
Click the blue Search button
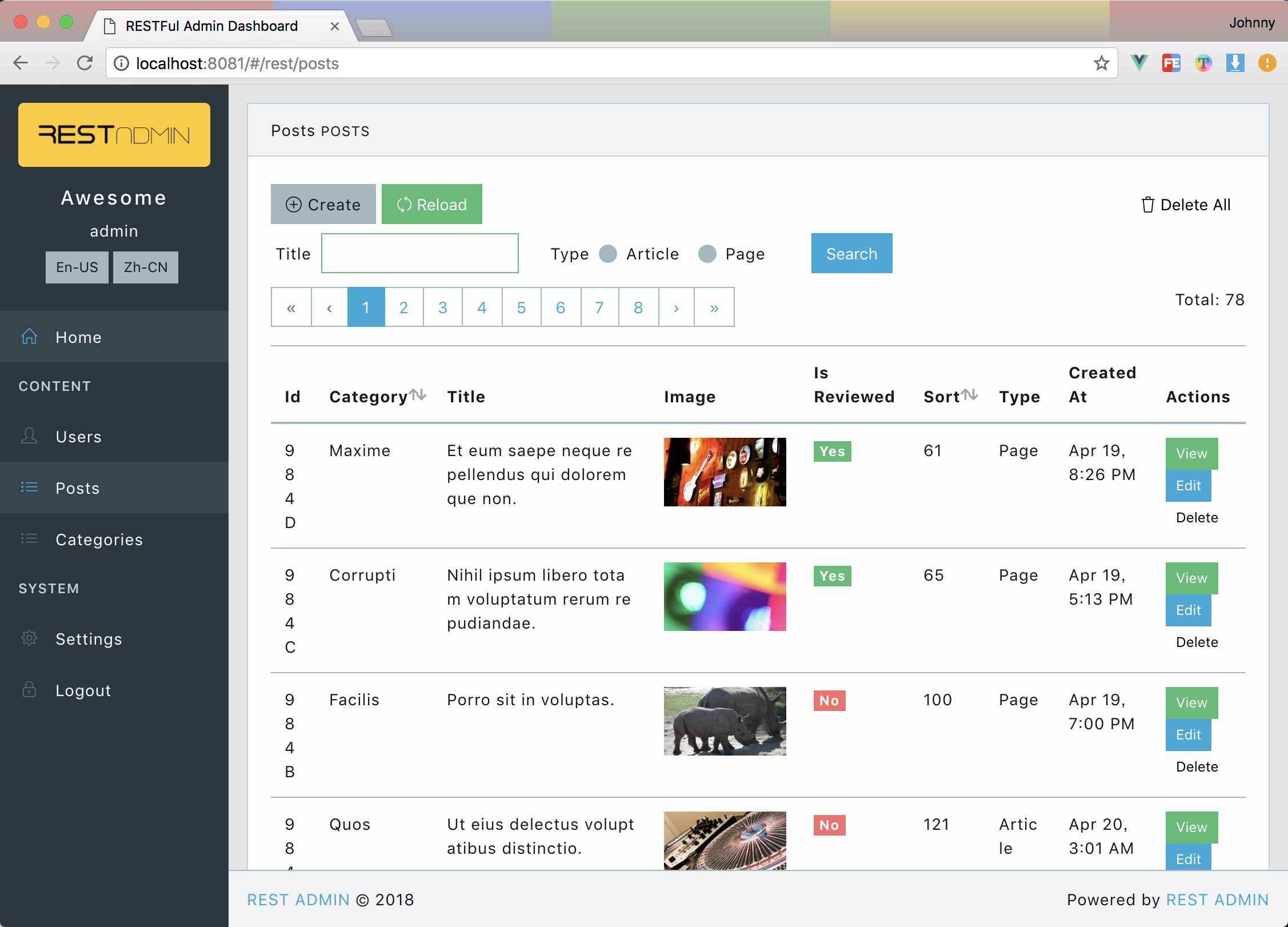pyautogui.click(x=851, y=253)
